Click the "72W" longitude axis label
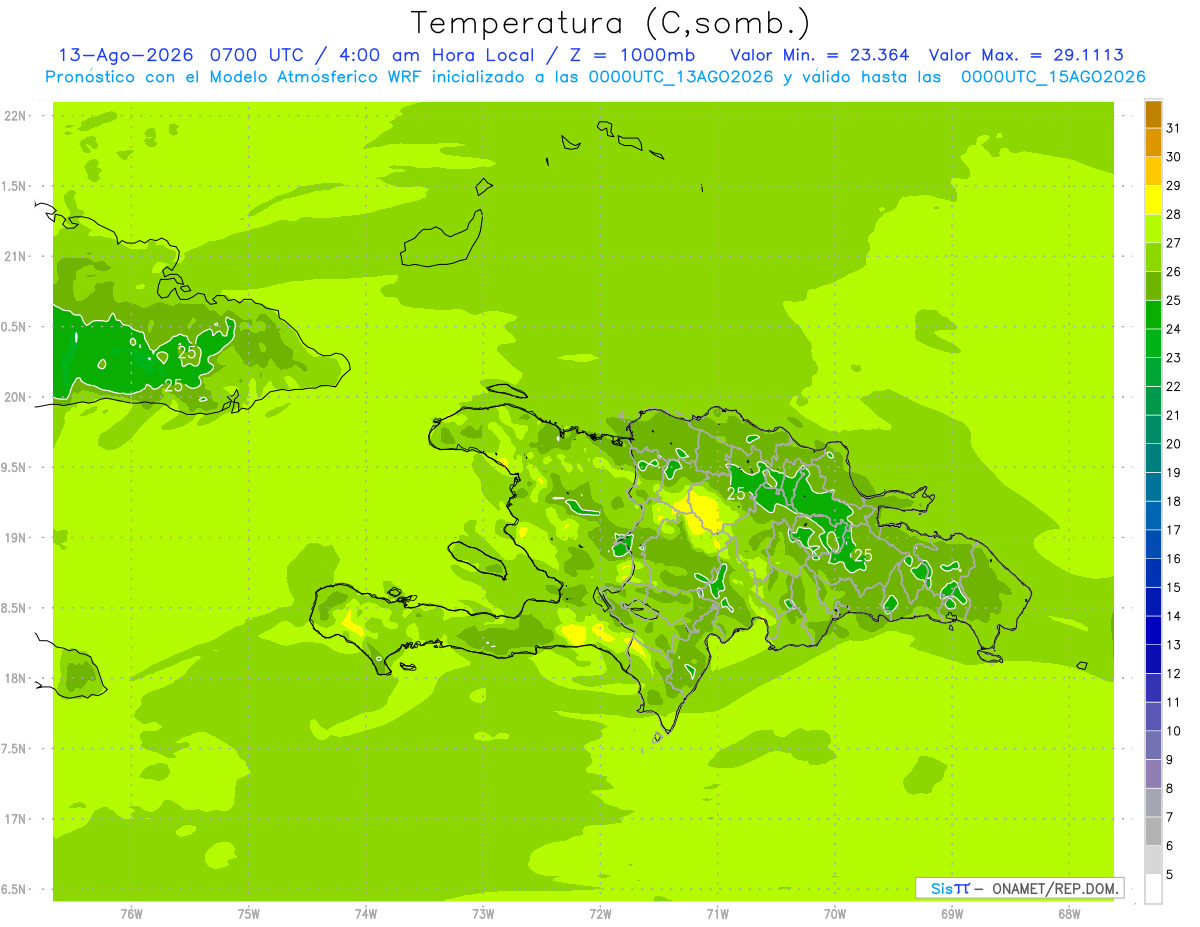This screenshot has height=927, width=1200. [600, 913]
